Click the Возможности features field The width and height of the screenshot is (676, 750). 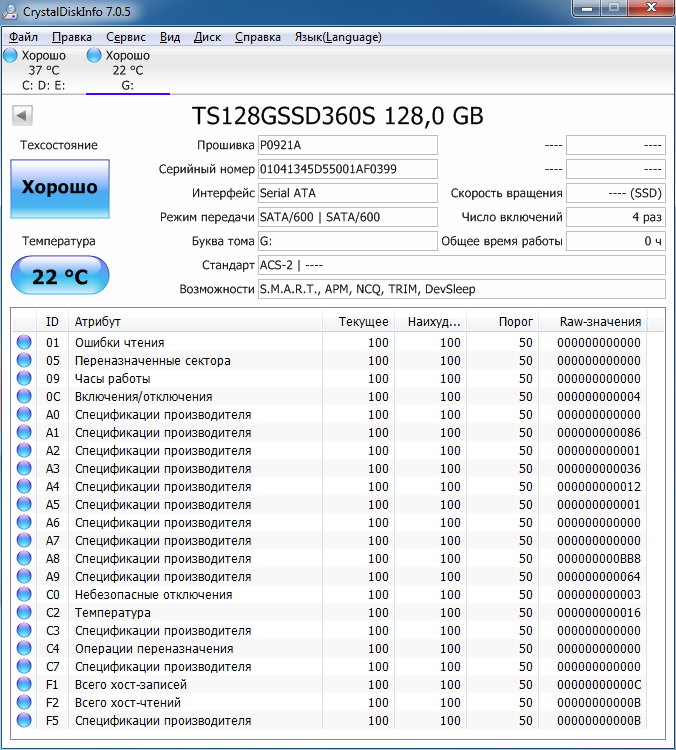pyautogui.click(x=462, y=289)
